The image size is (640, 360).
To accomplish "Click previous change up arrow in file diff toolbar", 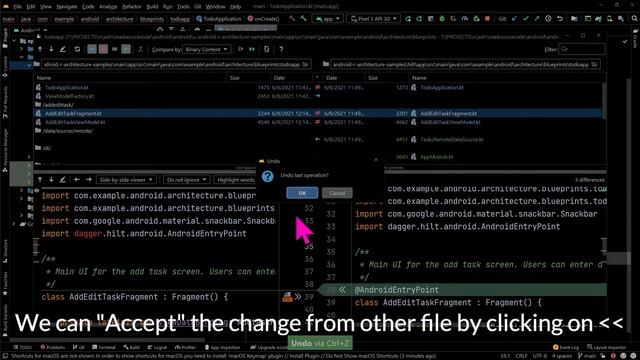I will 40,180.
